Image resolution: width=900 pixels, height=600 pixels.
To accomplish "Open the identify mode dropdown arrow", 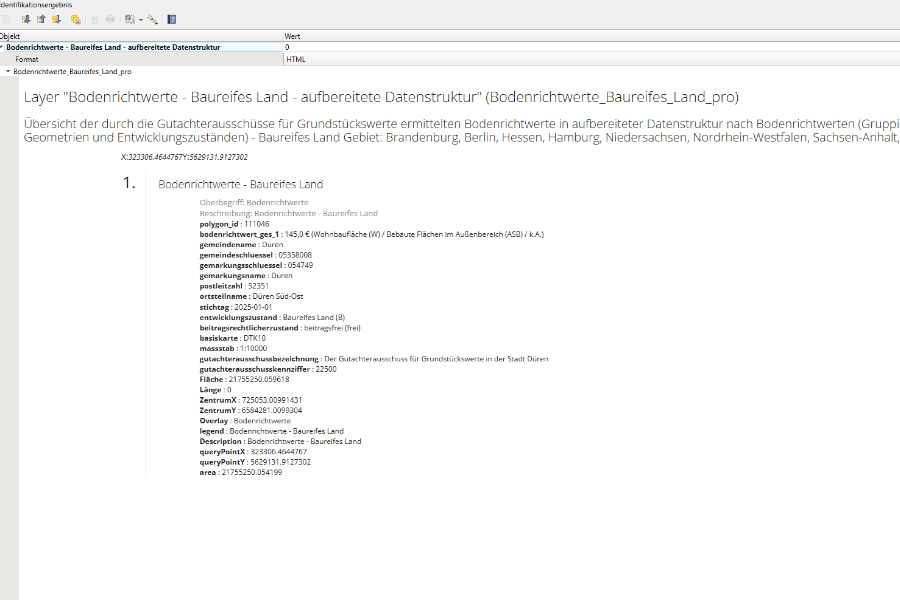I will [x=140, y=18].
